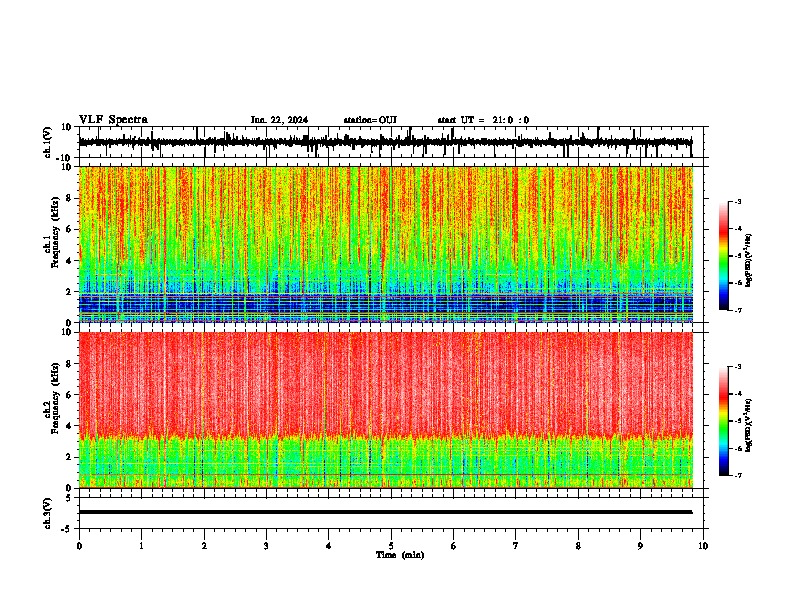The image size is (792, 612).
Task: Click the ch.2 spectrogram colorbar
Action: point(724,421)
